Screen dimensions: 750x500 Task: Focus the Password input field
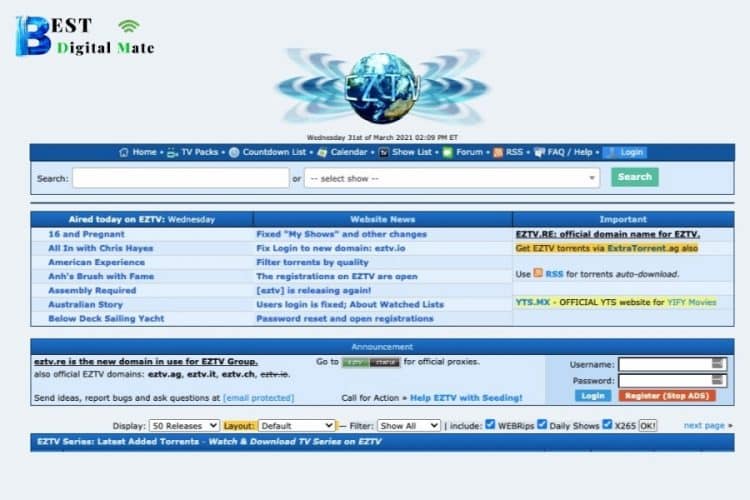673,380
